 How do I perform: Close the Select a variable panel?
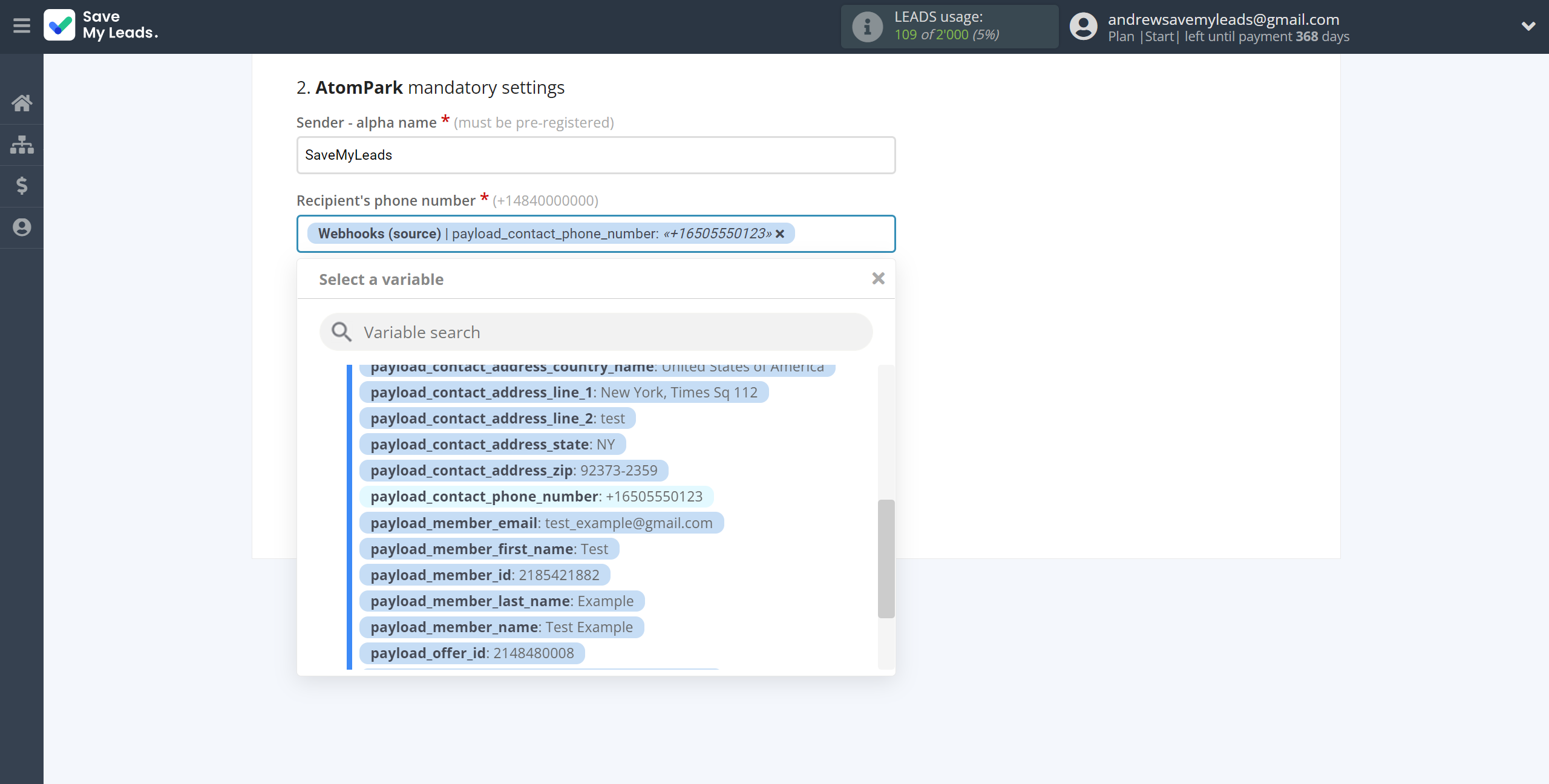[878, 278]
